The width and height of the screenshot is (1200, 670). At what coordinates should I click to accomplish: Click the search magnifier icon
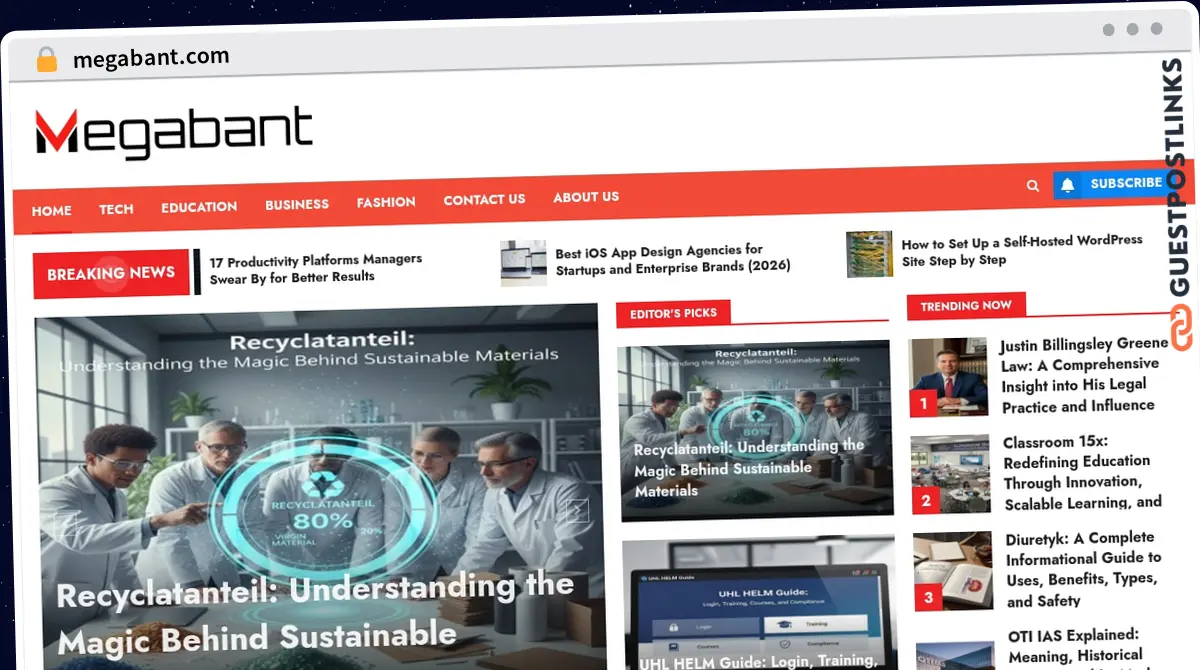(1033, 185)
